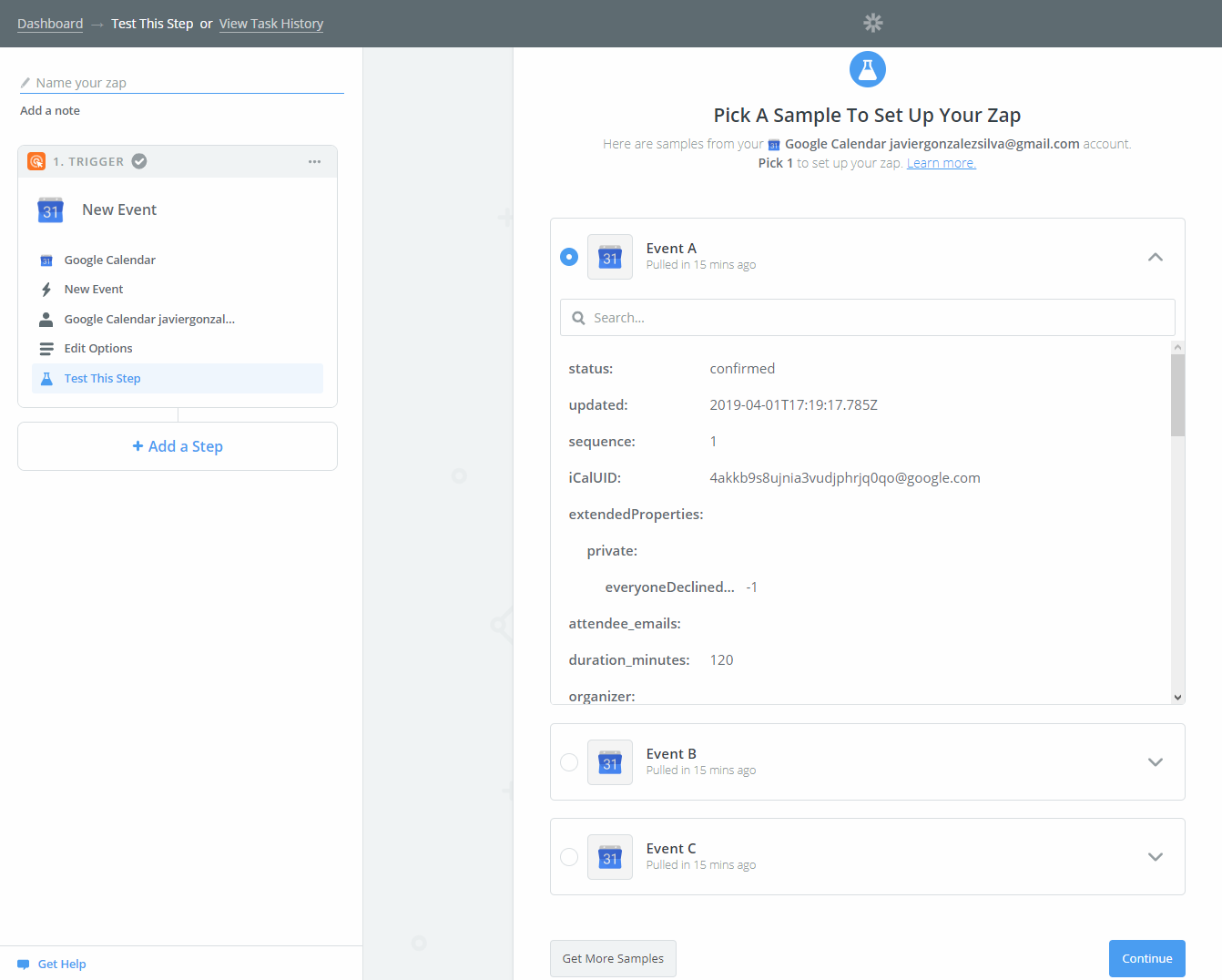Click the Zapier logo in header
The width and height of the screenshot is (1222, 980).
tap(872, 23)
